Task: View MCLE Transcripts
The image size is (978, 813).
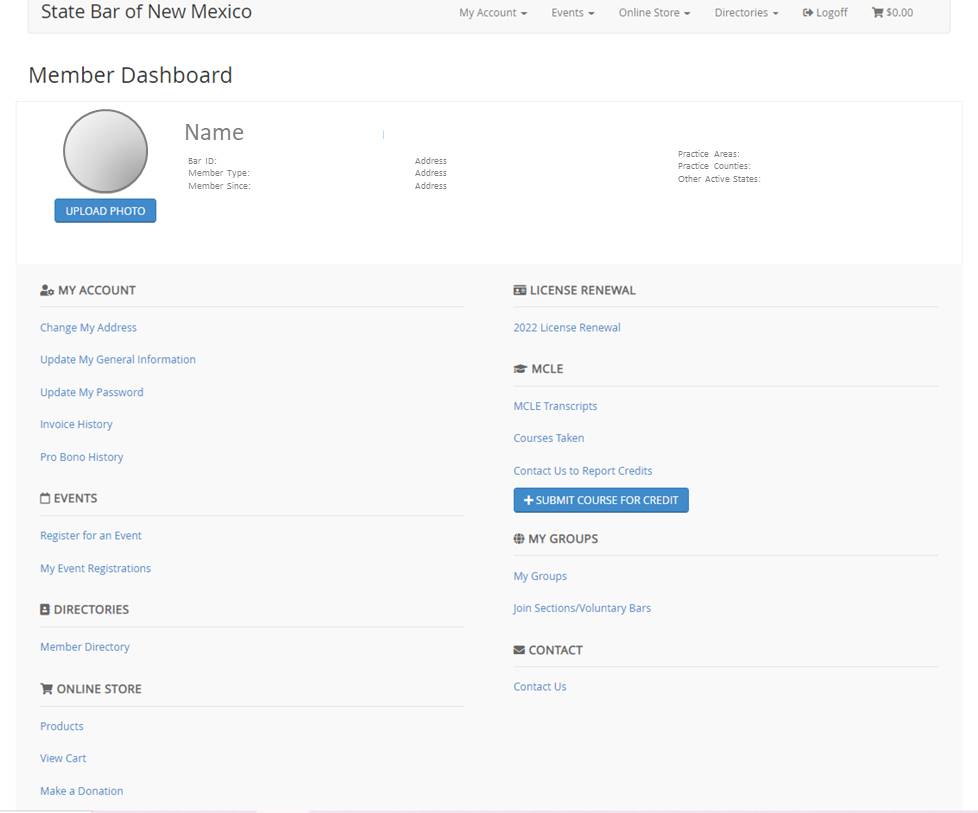Action: pos(555,406)
